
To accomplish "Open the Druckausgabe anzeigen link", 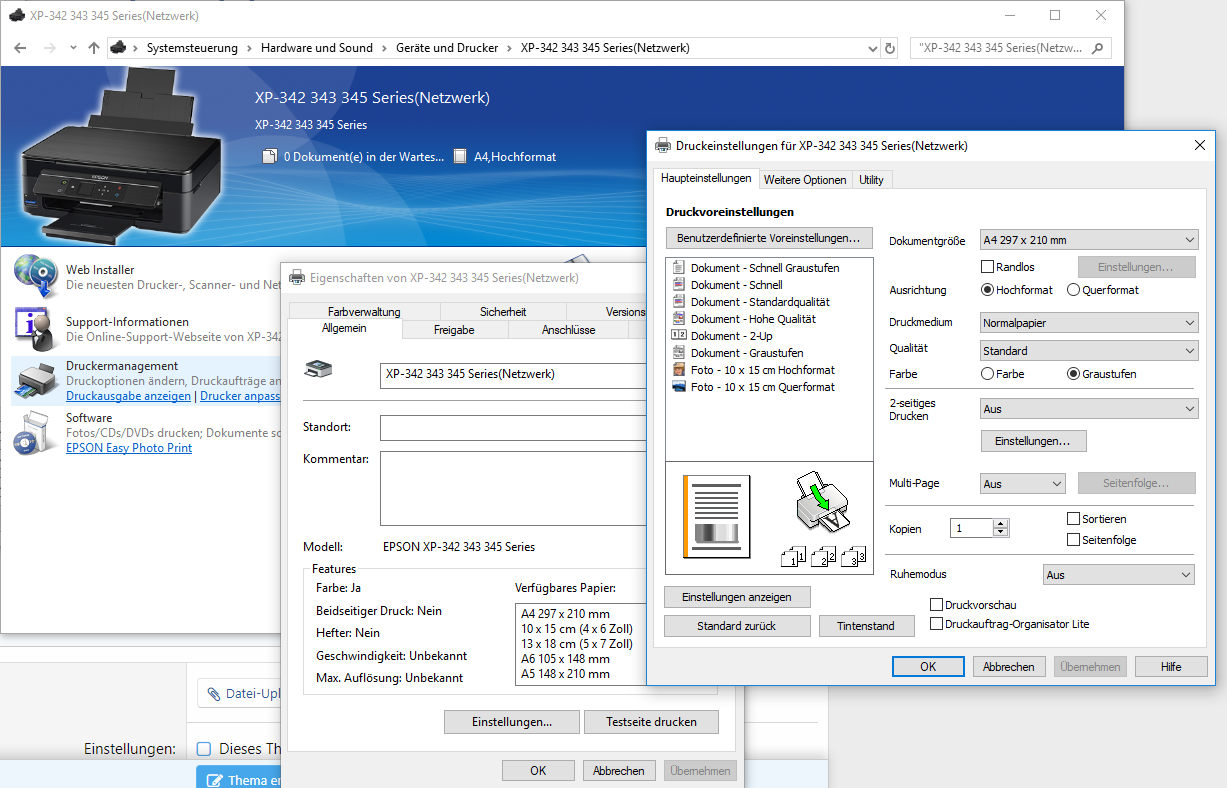I will [128, 396].
